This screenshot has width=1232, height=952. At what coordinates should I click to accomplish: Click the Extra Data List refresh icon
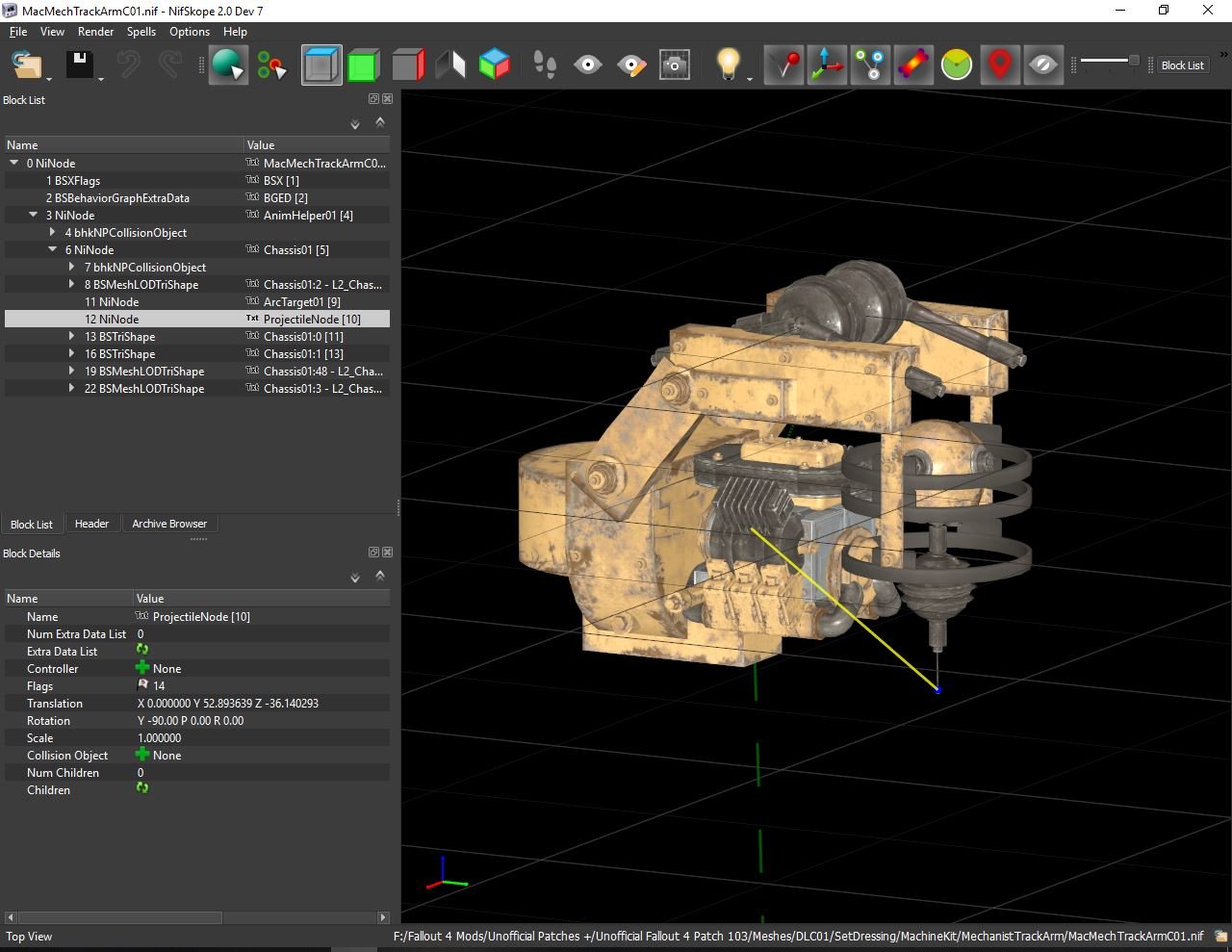(142, 651)
